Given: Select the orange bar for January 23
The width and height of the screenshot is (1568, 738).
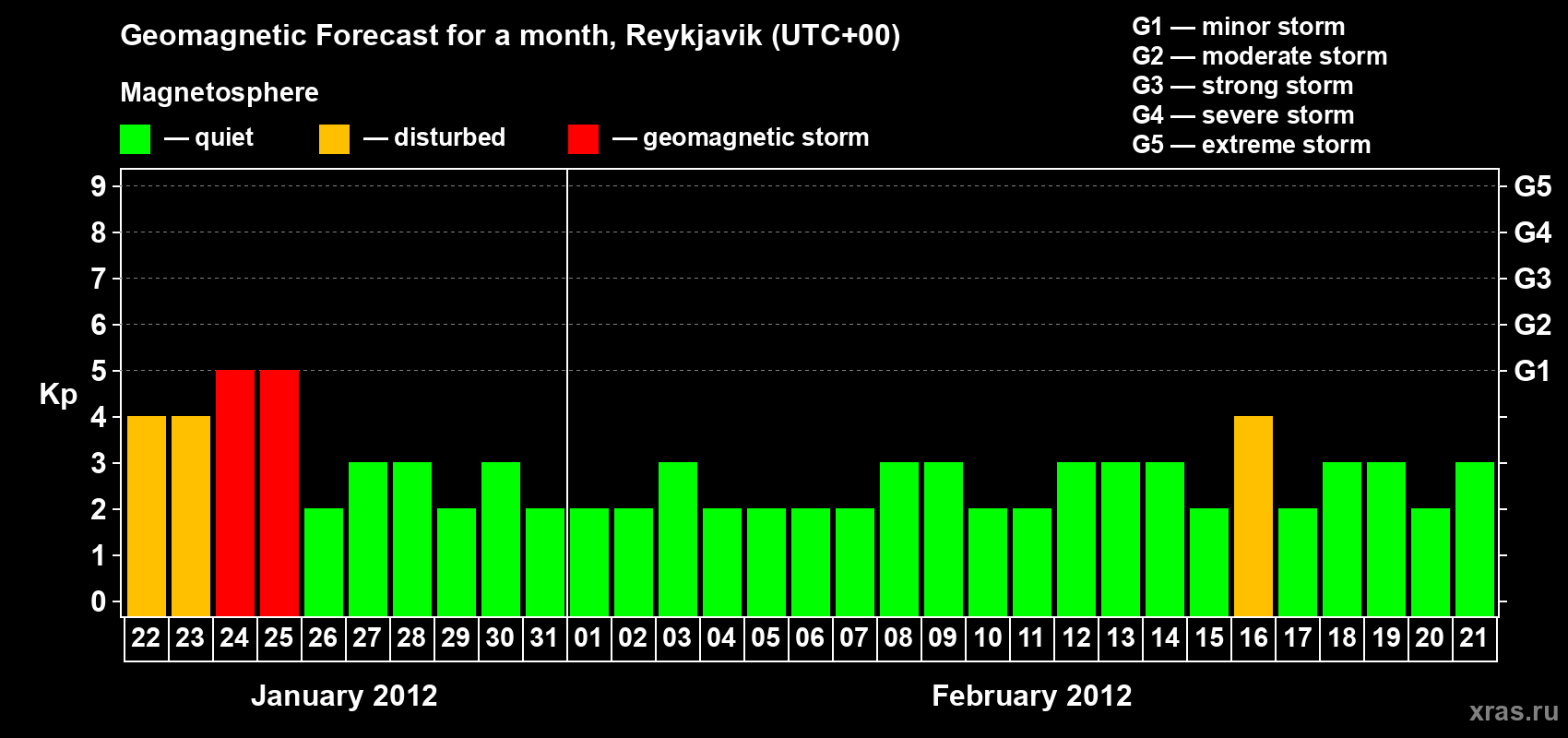Looking at the screenshot, I should click(x=191, y=516).
